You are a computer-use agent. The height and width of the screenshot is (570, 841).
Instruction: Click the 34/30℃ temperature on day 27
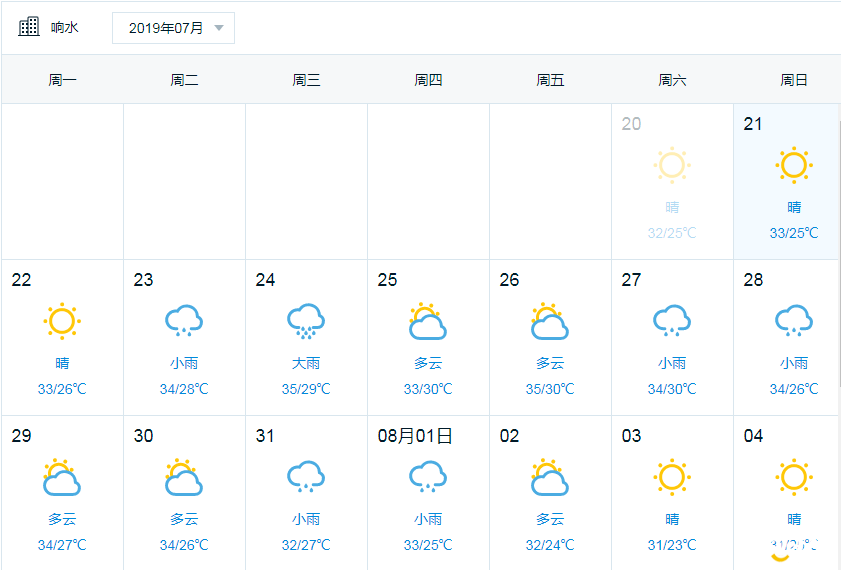(x=672, y=389)
